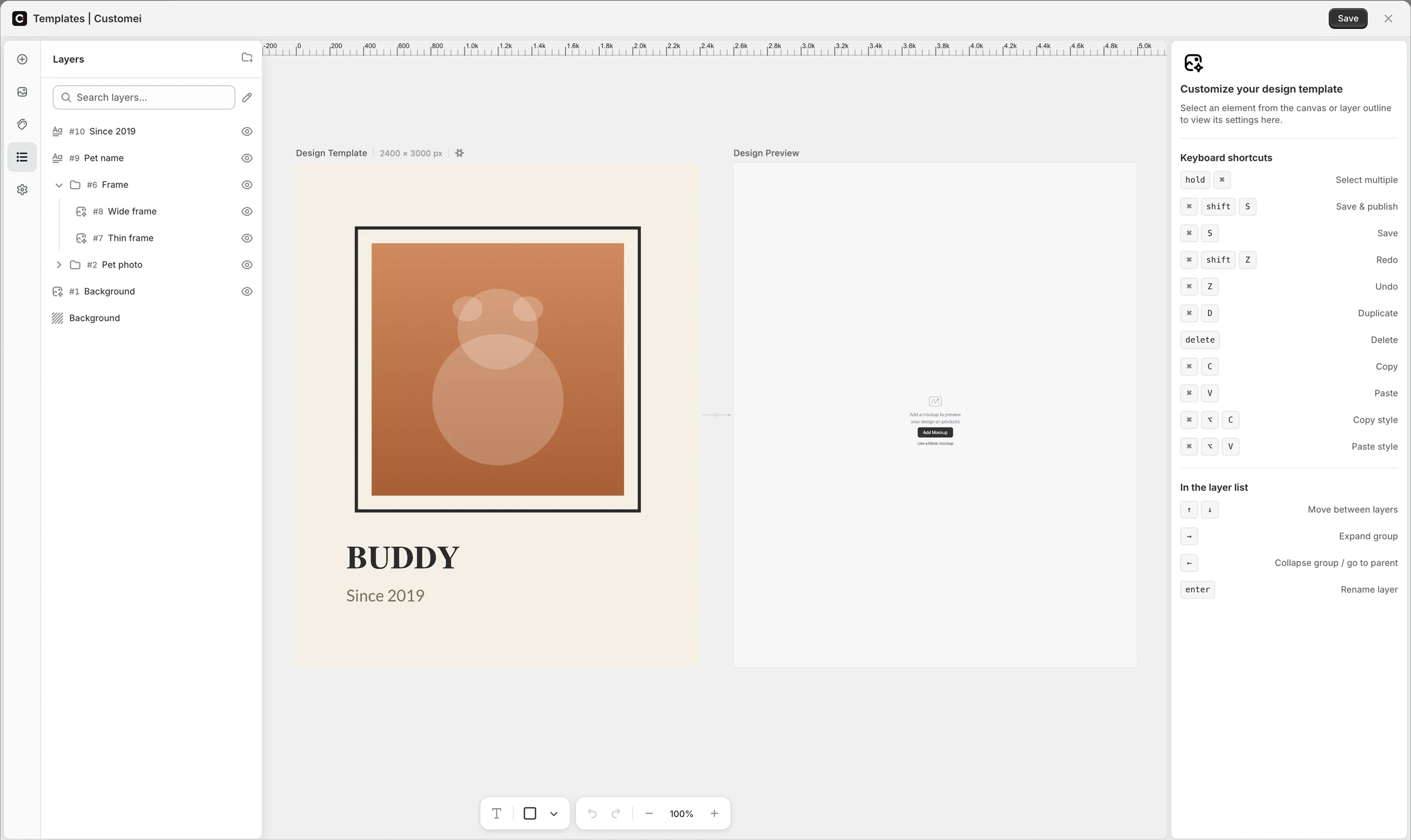Select the pet photo placeholder on canvas
Image resolution: width=1411 pixels, height=840 pixels.
[x=497, y=369]
